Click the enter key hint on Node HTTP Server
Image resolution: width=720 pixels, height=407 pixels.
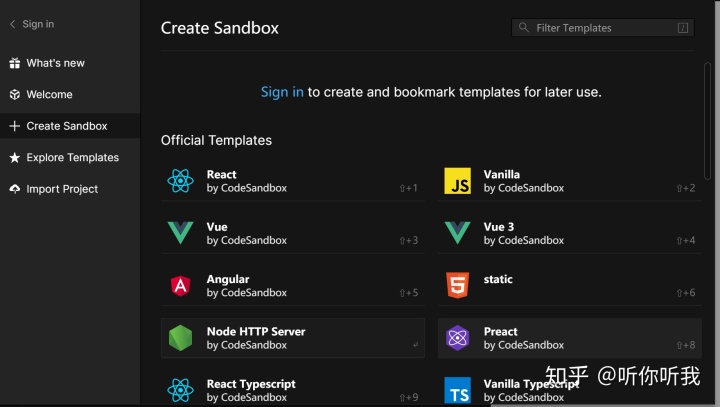tap(415, 345)
